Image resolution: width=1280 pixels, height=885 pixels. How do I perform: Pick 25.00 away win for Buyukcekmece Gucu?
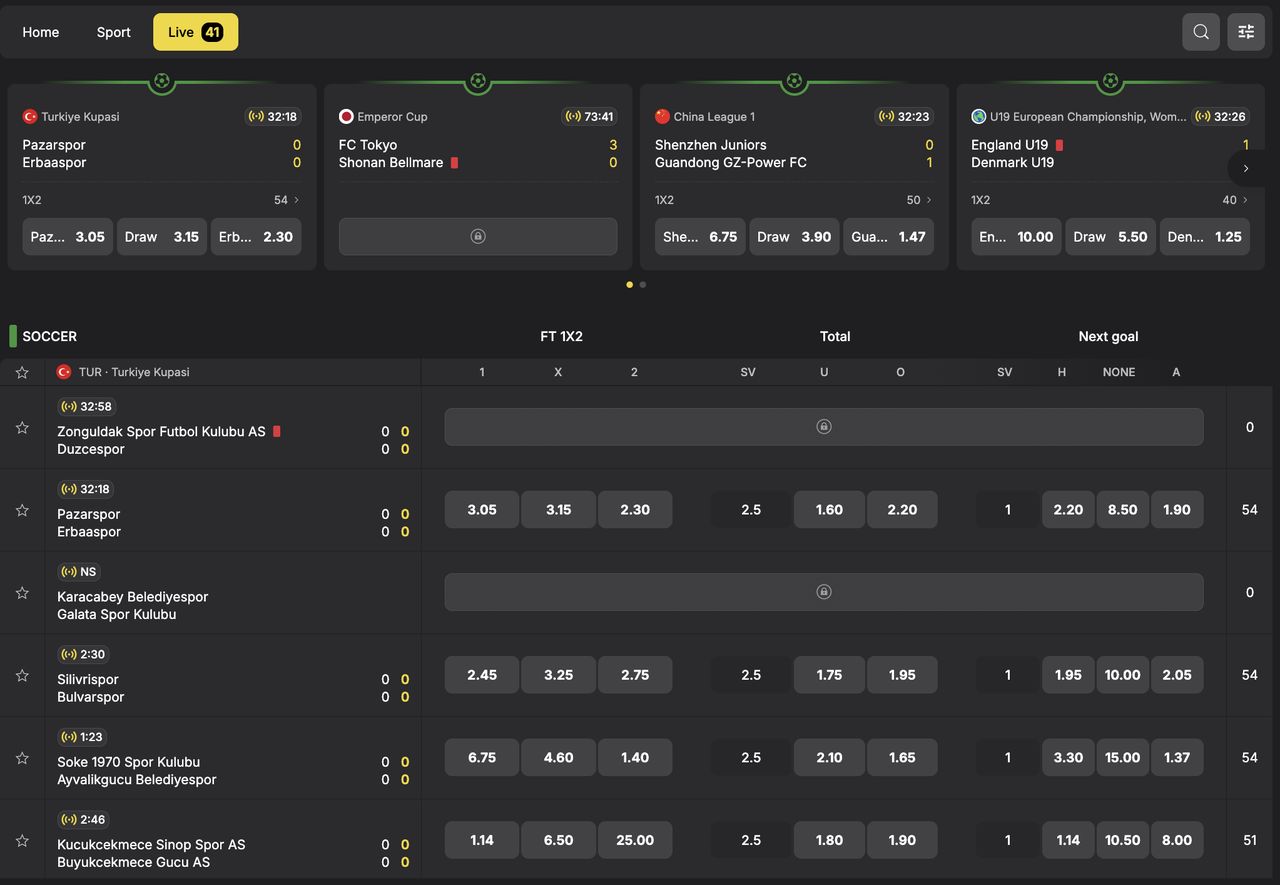[x=635, y=840]
